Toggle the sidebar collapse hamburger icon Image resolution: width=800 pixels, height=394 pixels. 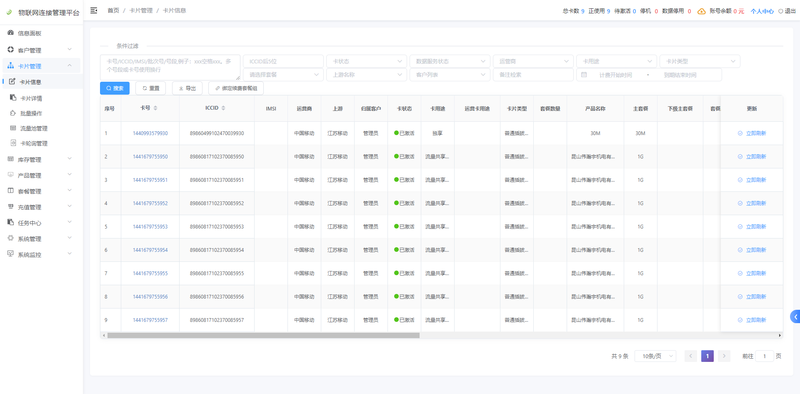pos(94,11)
